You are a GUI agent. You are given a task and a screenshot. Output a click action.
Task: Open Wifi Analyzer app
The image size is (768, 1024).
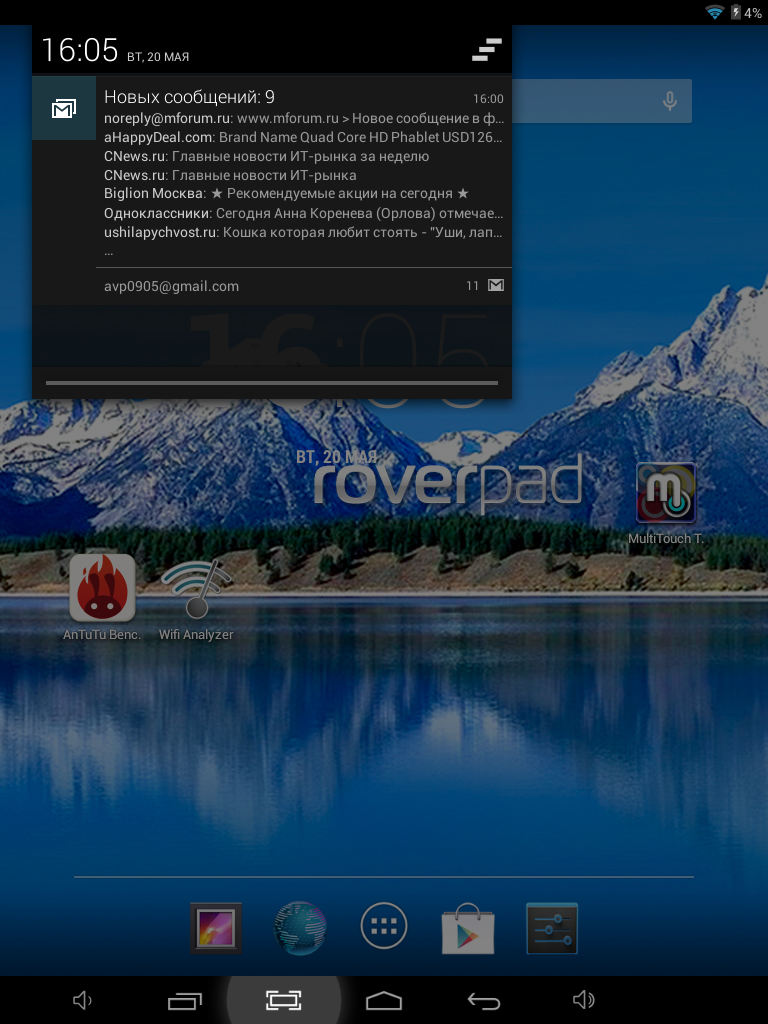point(196,597)
